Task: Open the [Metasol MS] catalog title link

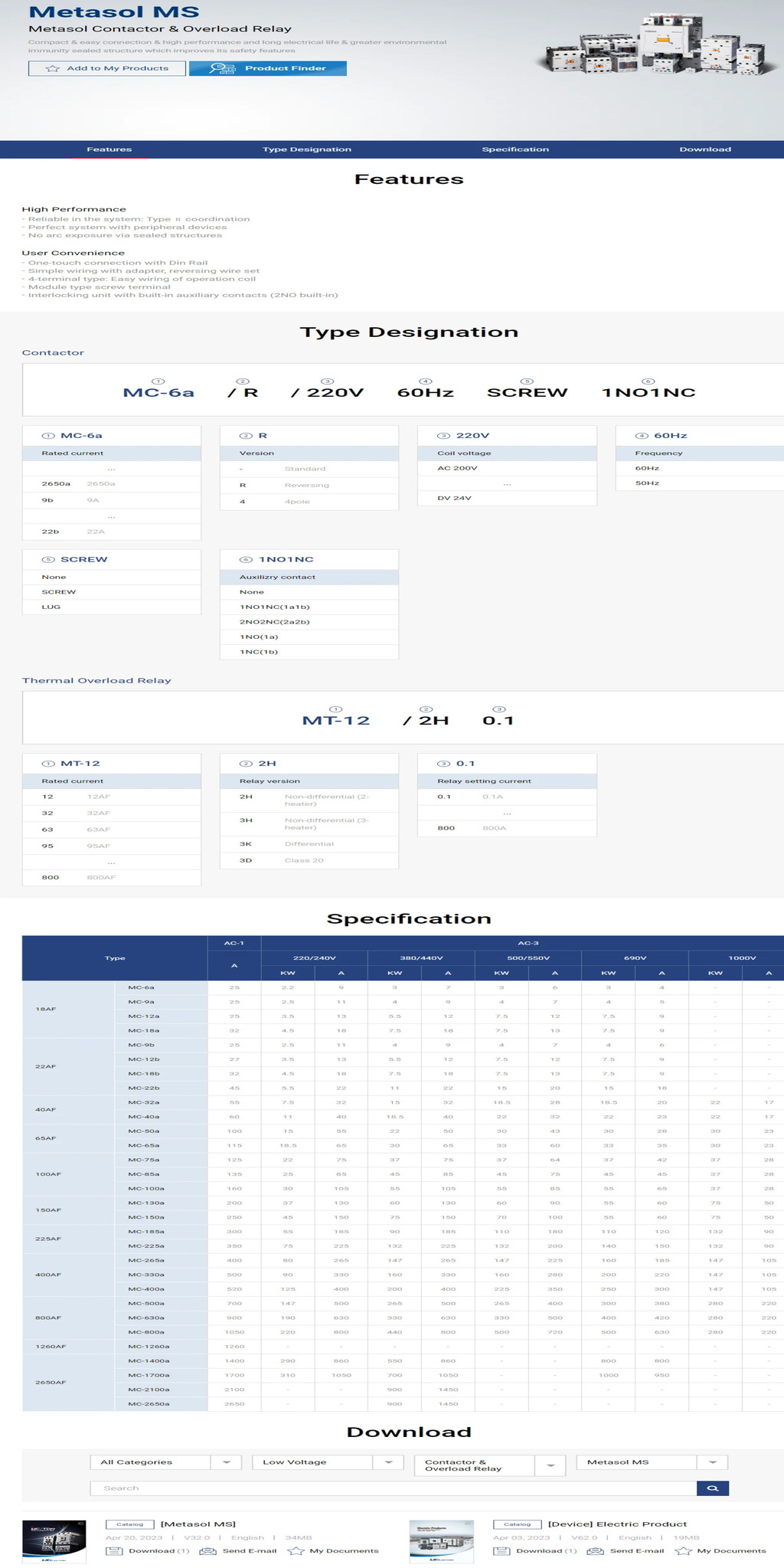Action: [198, 1524]
